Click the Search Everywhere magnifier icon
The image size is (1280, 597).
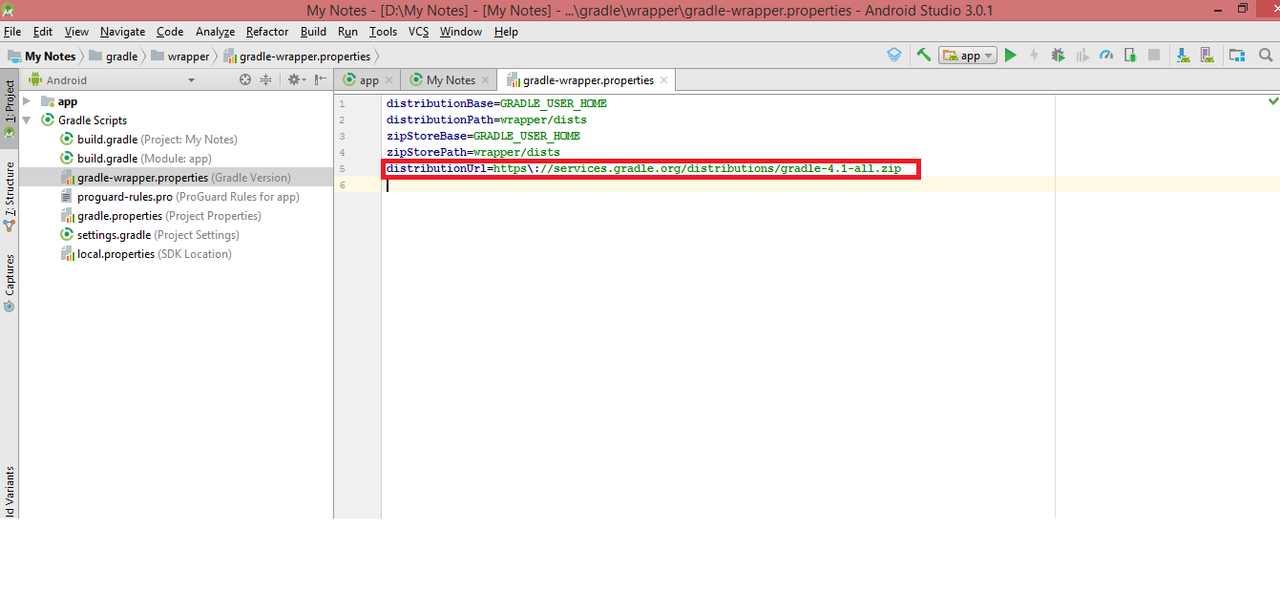click(1265, 56)
